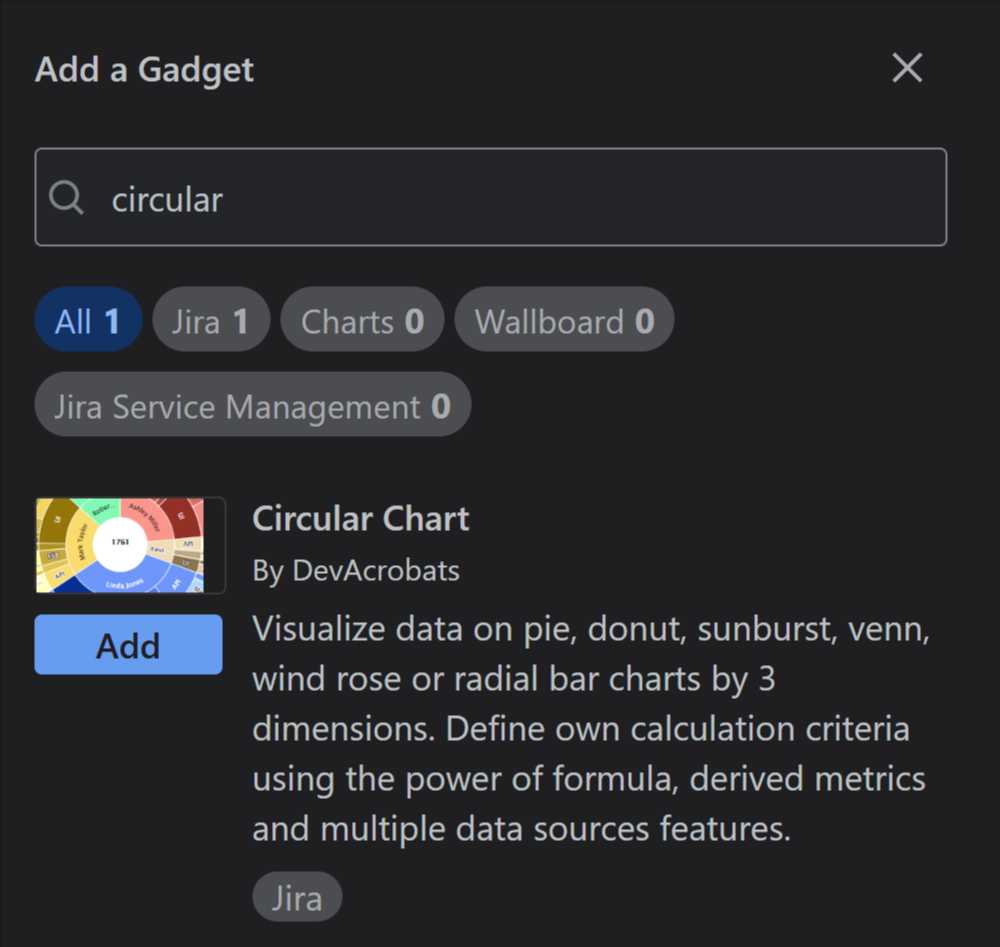The width and height of the screenshot is (1000, 947).
Task: Click the Circular Chart gadget title
Action: 361,518
